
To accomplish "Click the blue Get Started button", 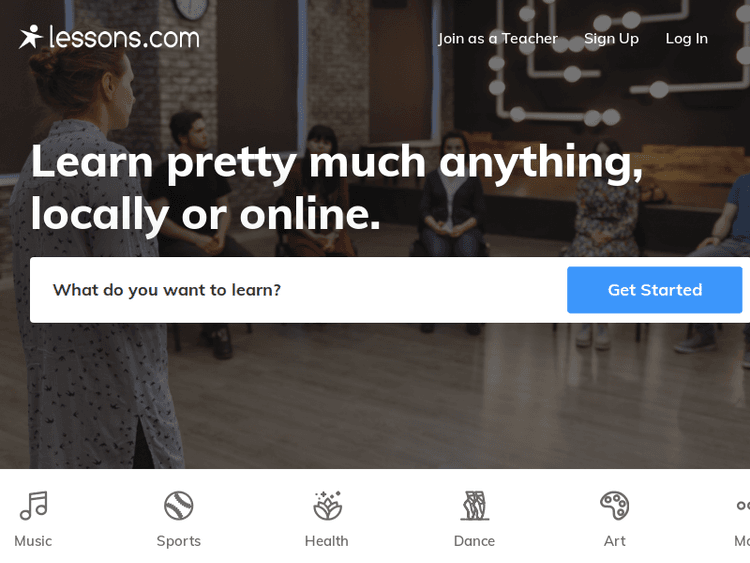I will (654, 290).
